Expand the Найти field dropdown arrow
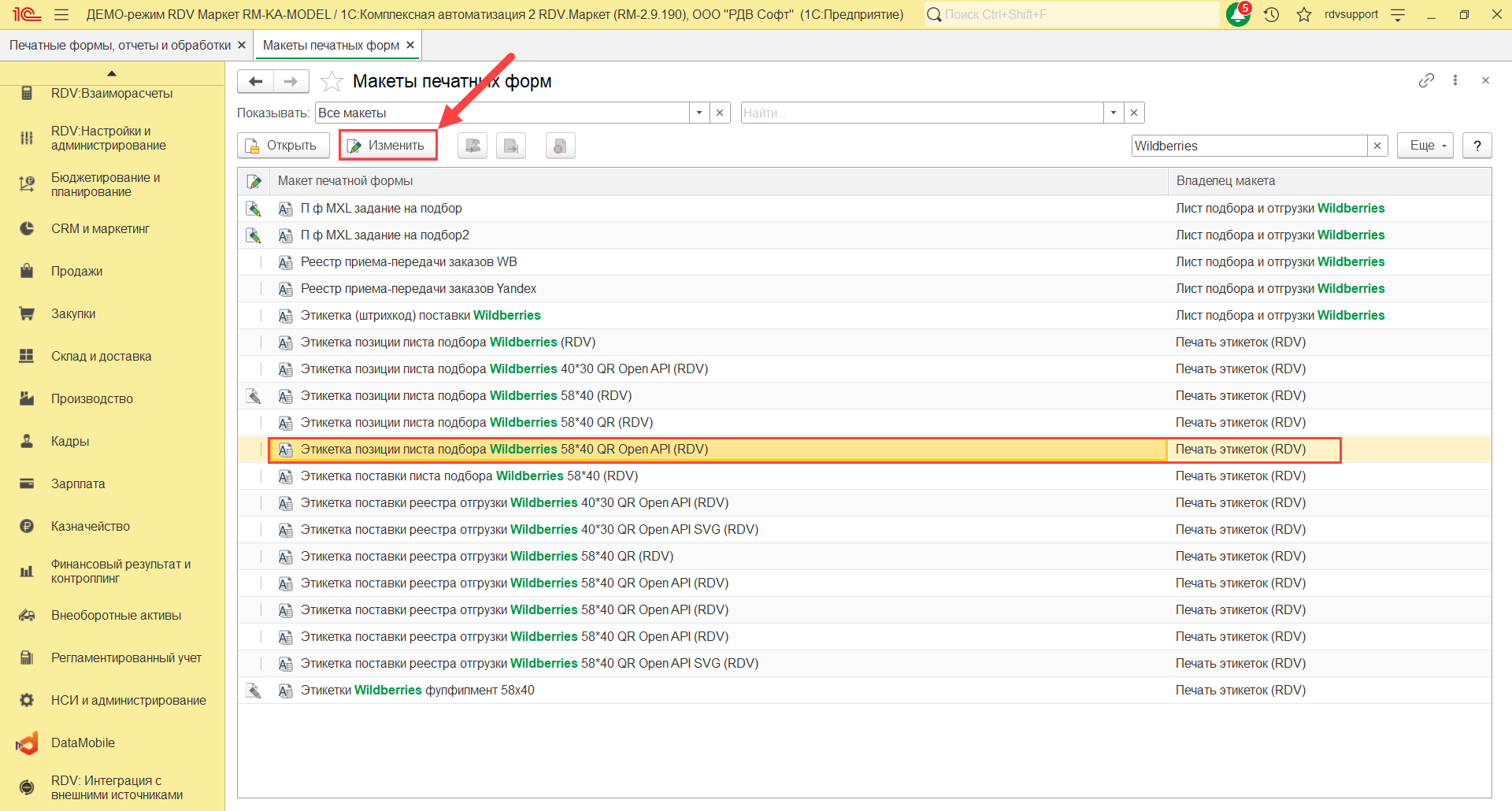The height and width of the screenshot is (811, 1512). (1114, 113)
